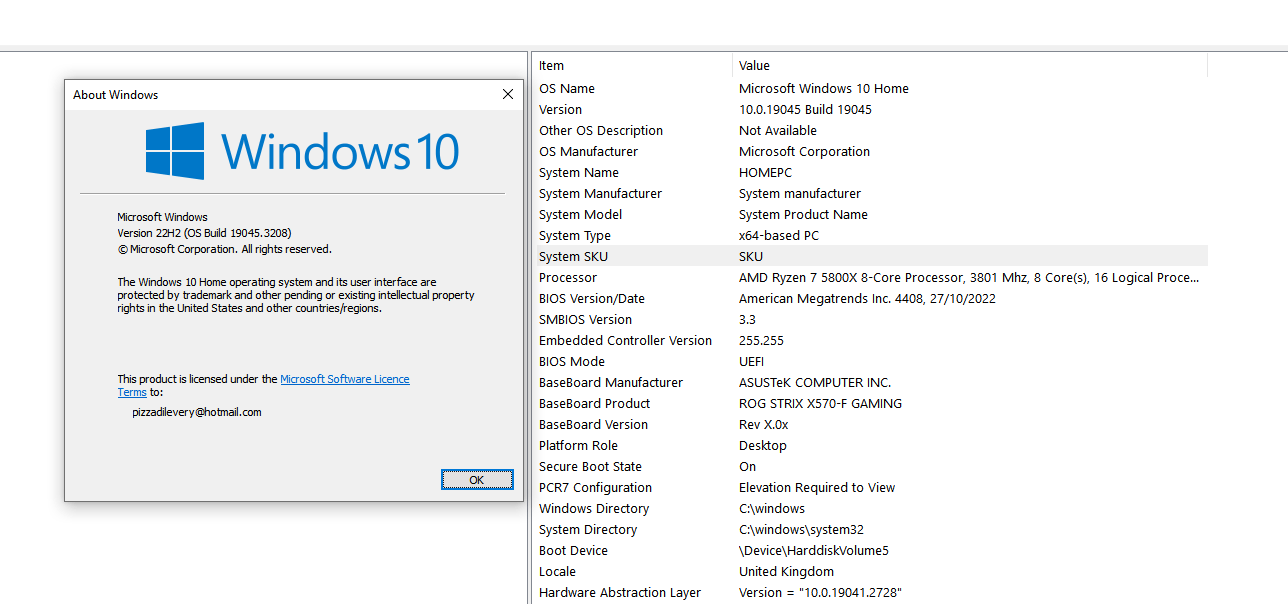Select the Embedded Controller Version row
1288x604 pixels.
[870, 341]
